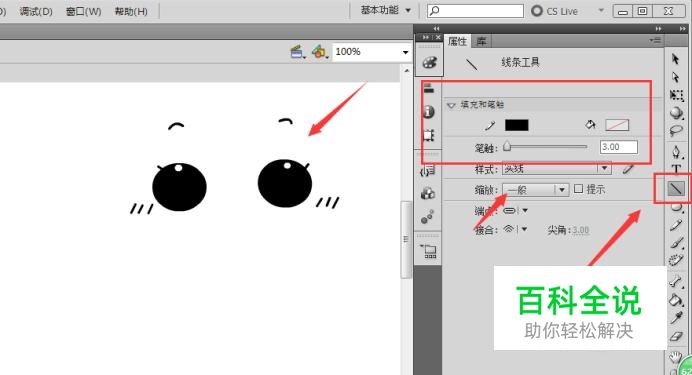692x375 pixels.
Task: Open the 帮助(H) menu
Action: click(131, 11)
